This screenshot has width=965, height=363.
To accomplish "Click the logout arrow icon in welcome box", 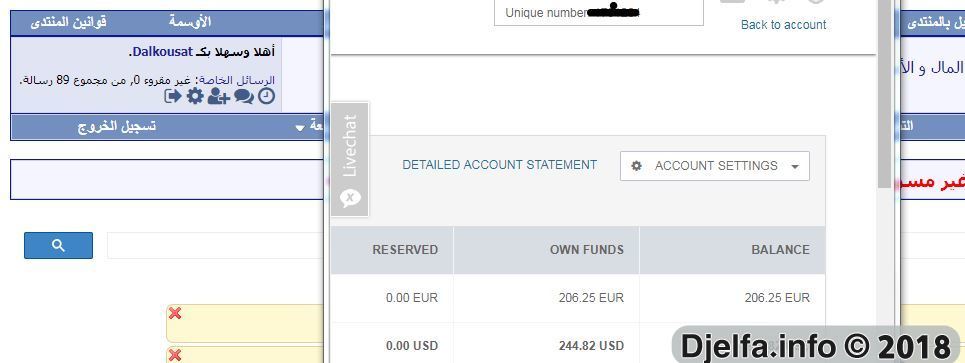I will pos(173,97).
